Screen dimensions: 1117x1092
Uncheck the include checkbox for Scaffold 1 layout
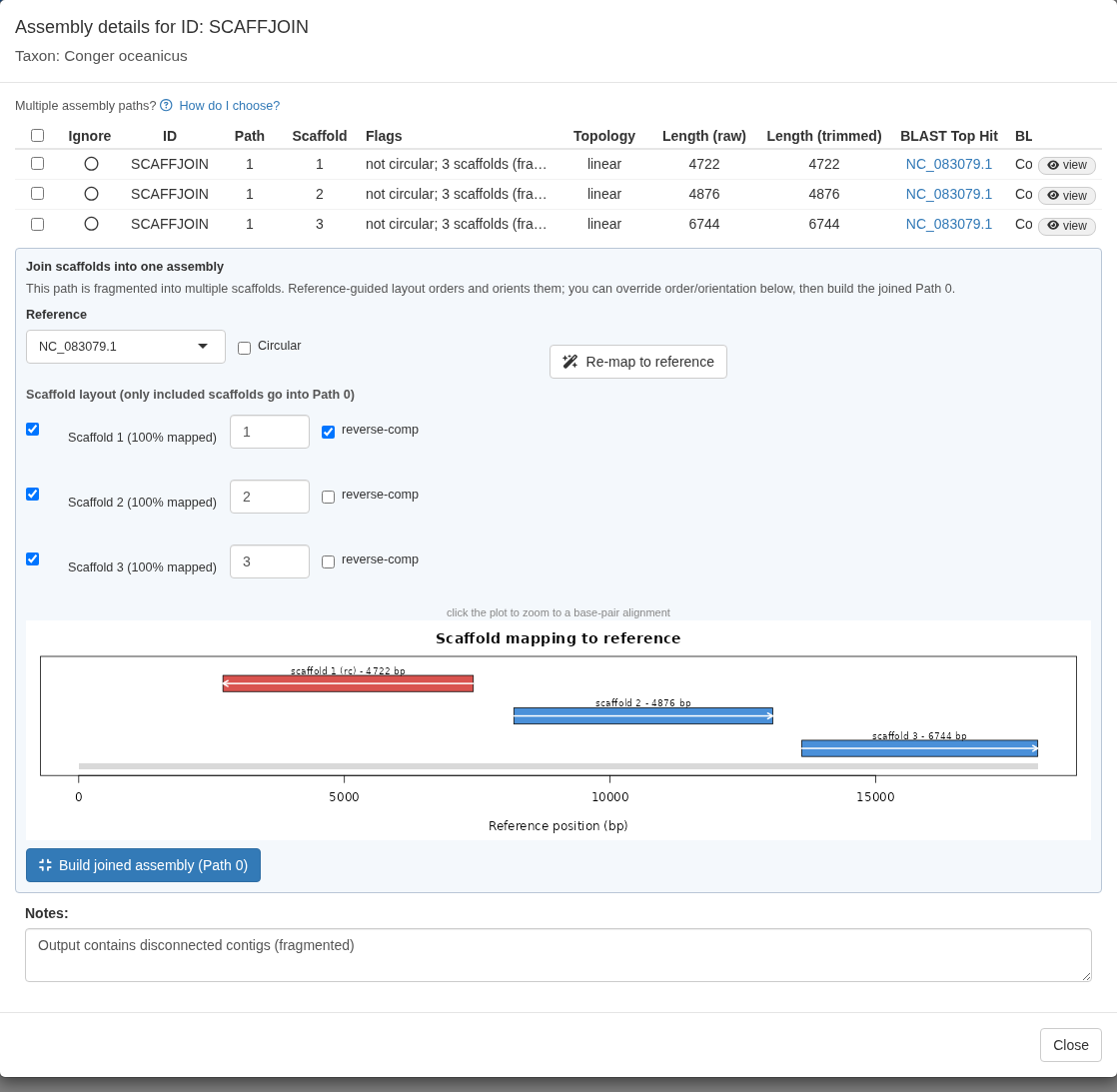(x=33, y=429)
